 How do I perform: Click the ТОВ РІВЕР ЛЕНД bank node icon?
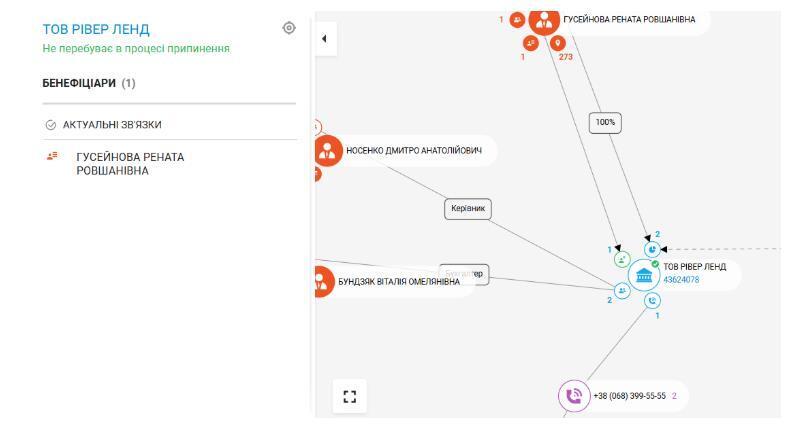(644, 275)
